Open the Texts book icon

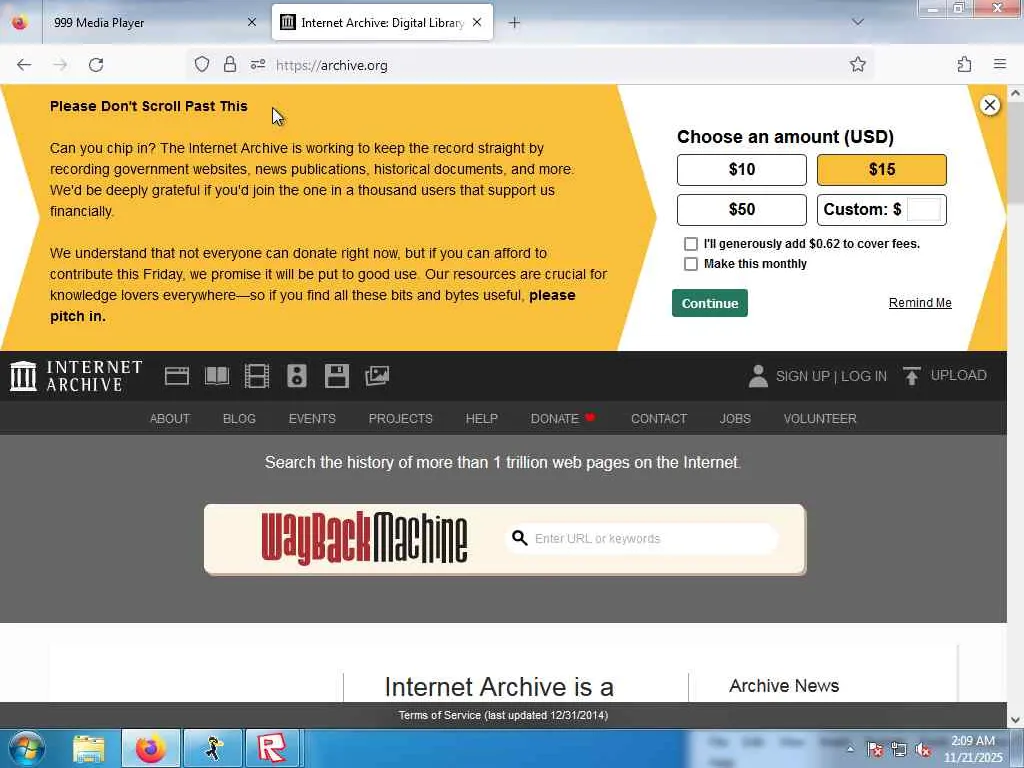coord(217,376)
